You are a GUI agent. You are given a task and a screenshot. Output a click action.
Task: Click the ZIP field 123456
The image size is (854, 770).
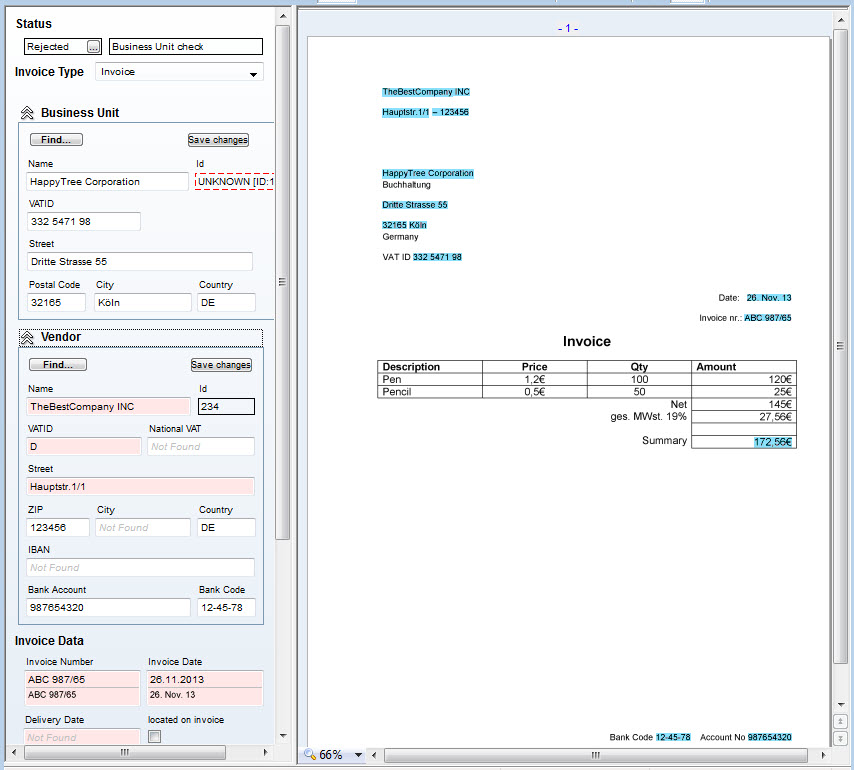pyautogui.click(x=58, y=528)
